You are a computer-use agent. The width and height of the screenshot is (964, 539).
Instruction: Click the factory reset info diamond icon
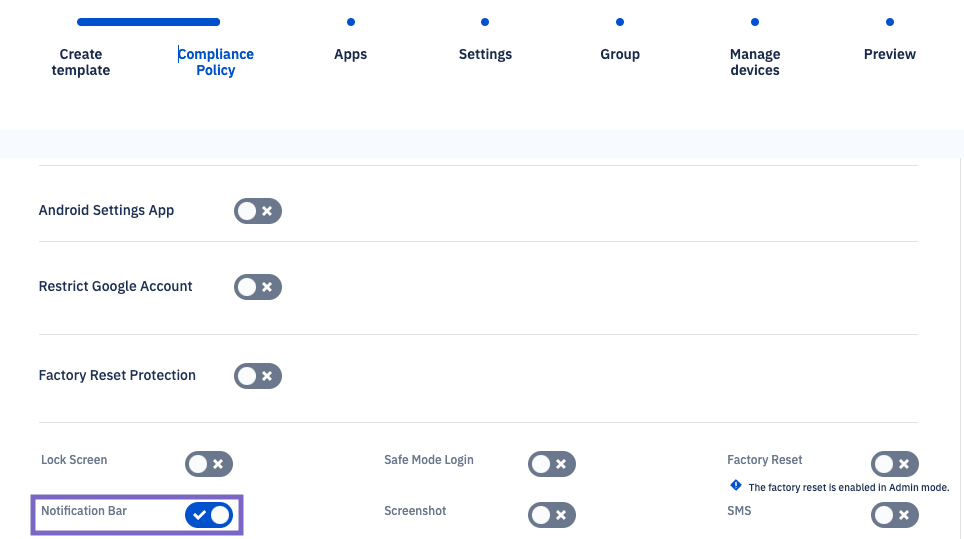click(736, 486)
